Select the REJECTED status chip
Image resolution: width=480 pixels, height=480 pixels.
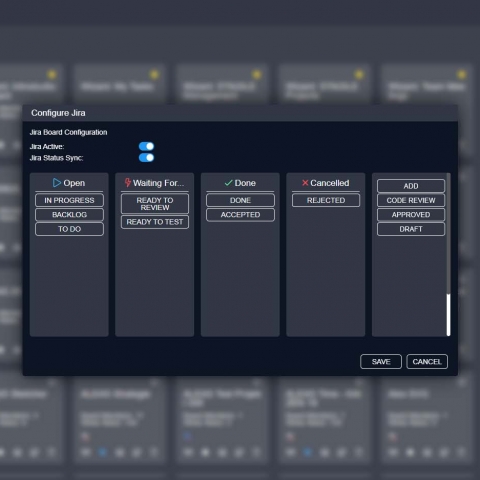326,200
